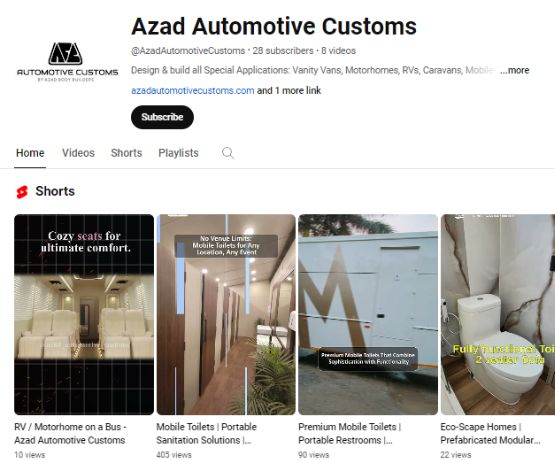Viewport: 555px width, 460px height.
Task: Switch to the Videos tab
Action: click(78, 153)
